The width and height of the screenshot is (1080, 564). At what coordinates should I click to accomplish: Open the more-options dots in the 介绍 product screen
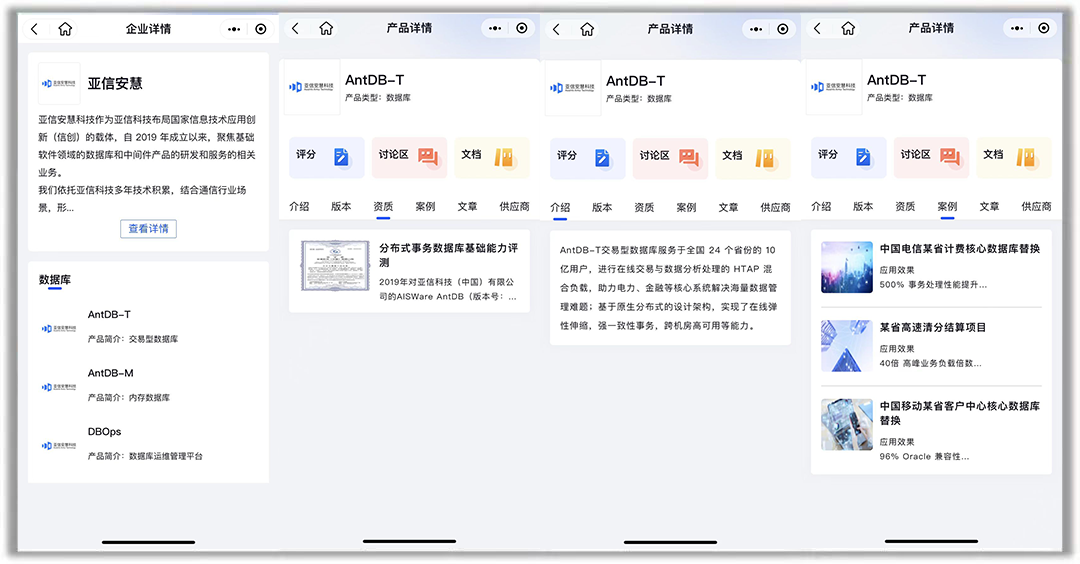click(x=756, y=29)
